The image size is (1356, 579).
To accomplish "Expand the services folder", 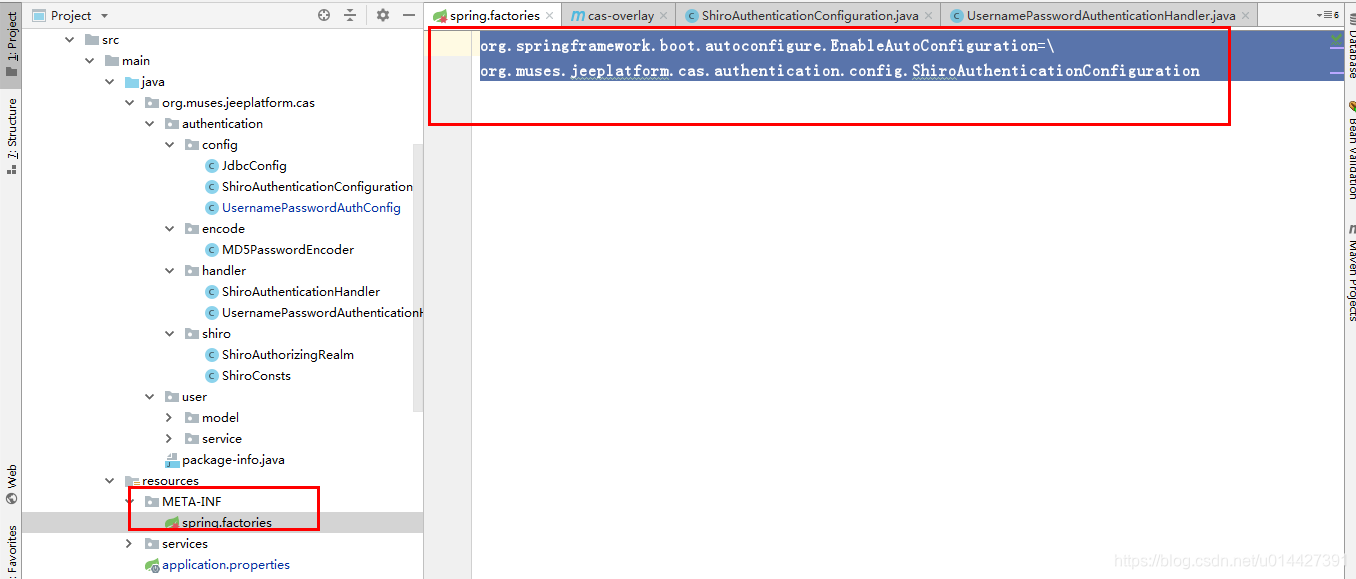I will click(129, 544).
